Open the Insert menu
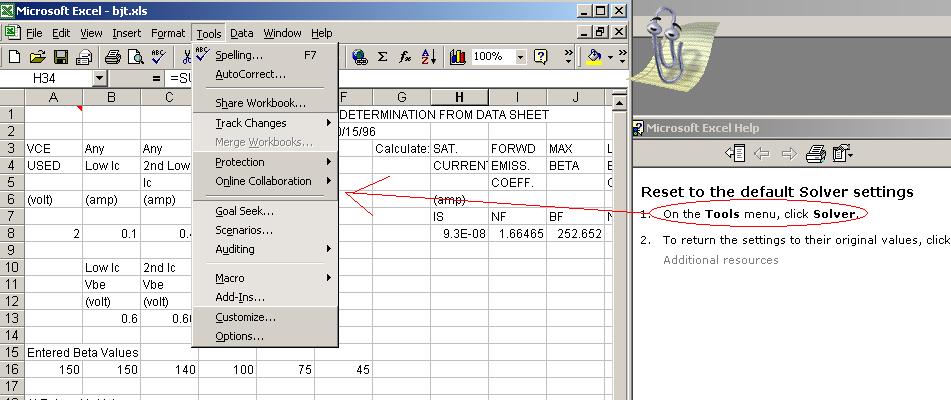Screen dimensions: 951x400 pos(126,33)
